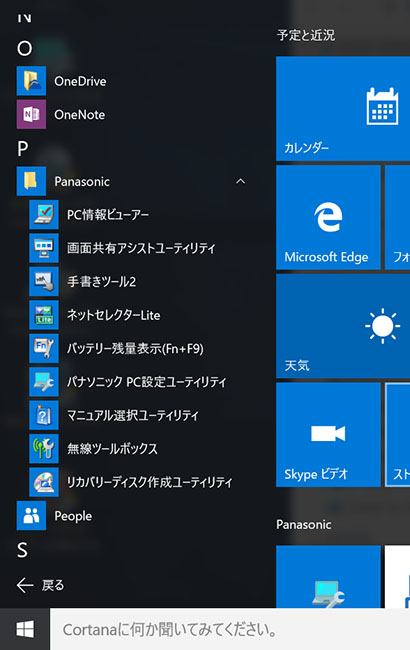Launch マニュアル選択ユーティリティ icon
The image size is (410, 650).
44,415
